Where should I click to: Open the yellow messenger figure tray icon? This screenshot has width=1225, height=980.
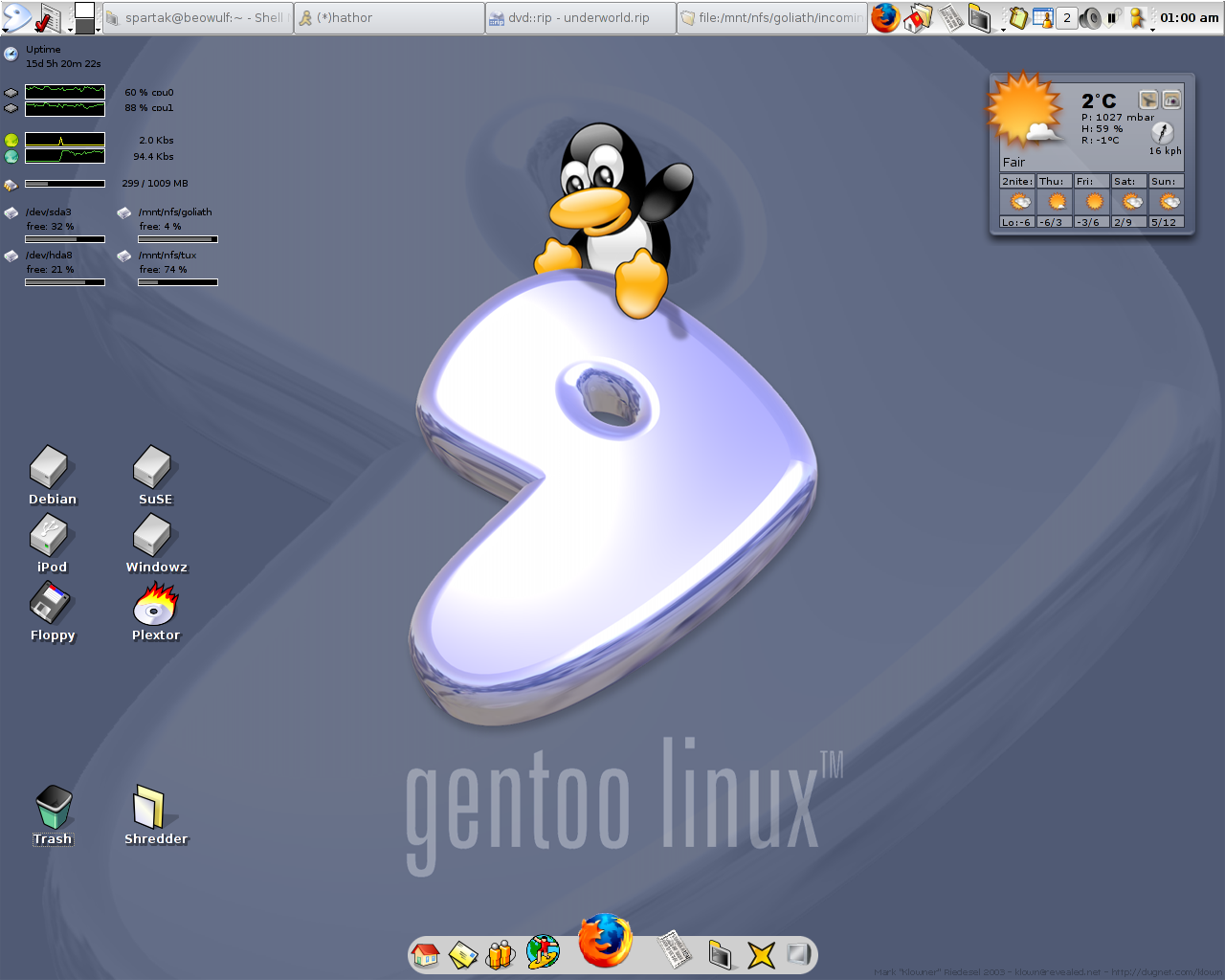(x=1137, y=18)
